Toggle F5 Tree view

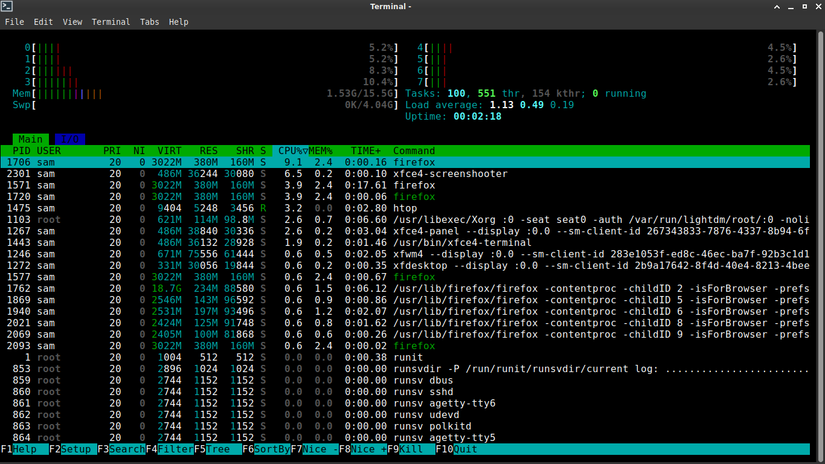click(x=217, y=450)
